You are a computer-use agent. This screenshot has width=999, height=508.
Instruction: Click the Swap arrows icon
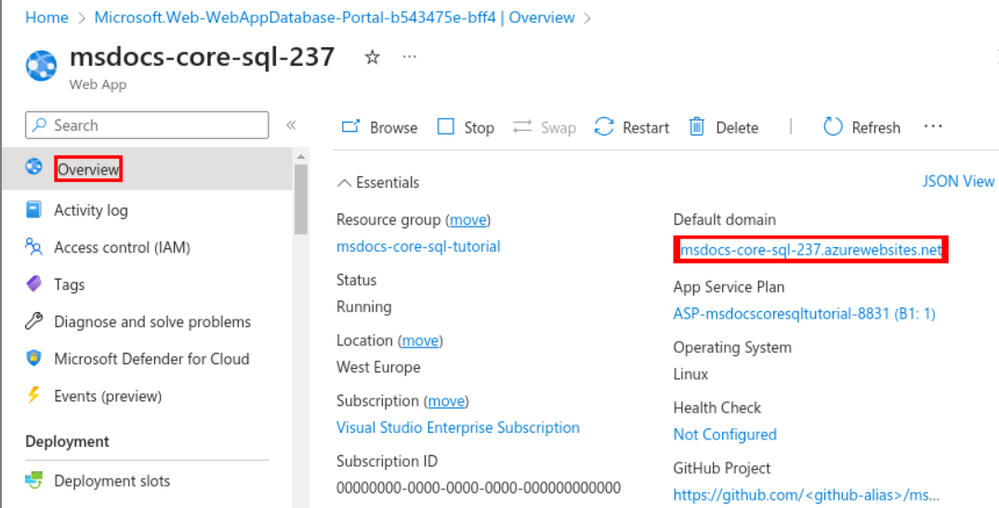click(x=522, y=126)
